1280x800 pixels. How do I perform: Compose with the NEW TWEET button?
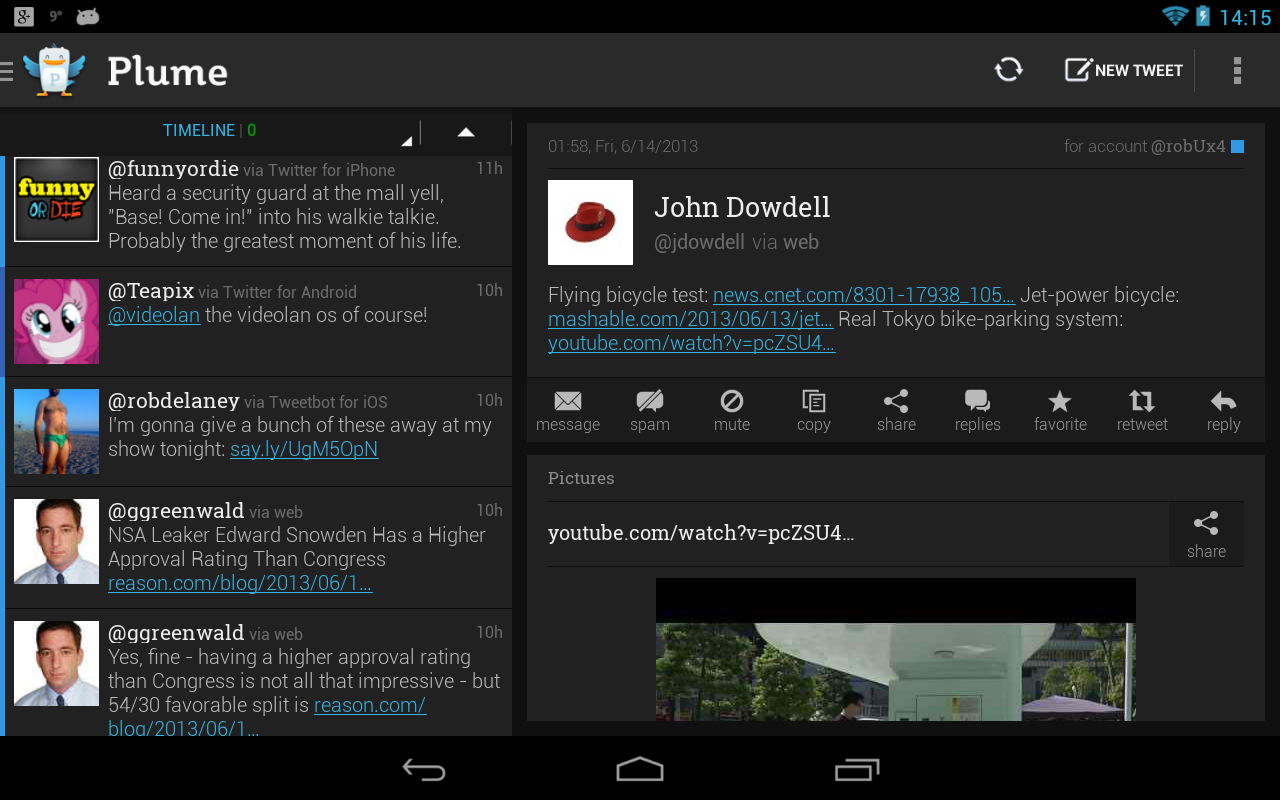coord(1124,70)
